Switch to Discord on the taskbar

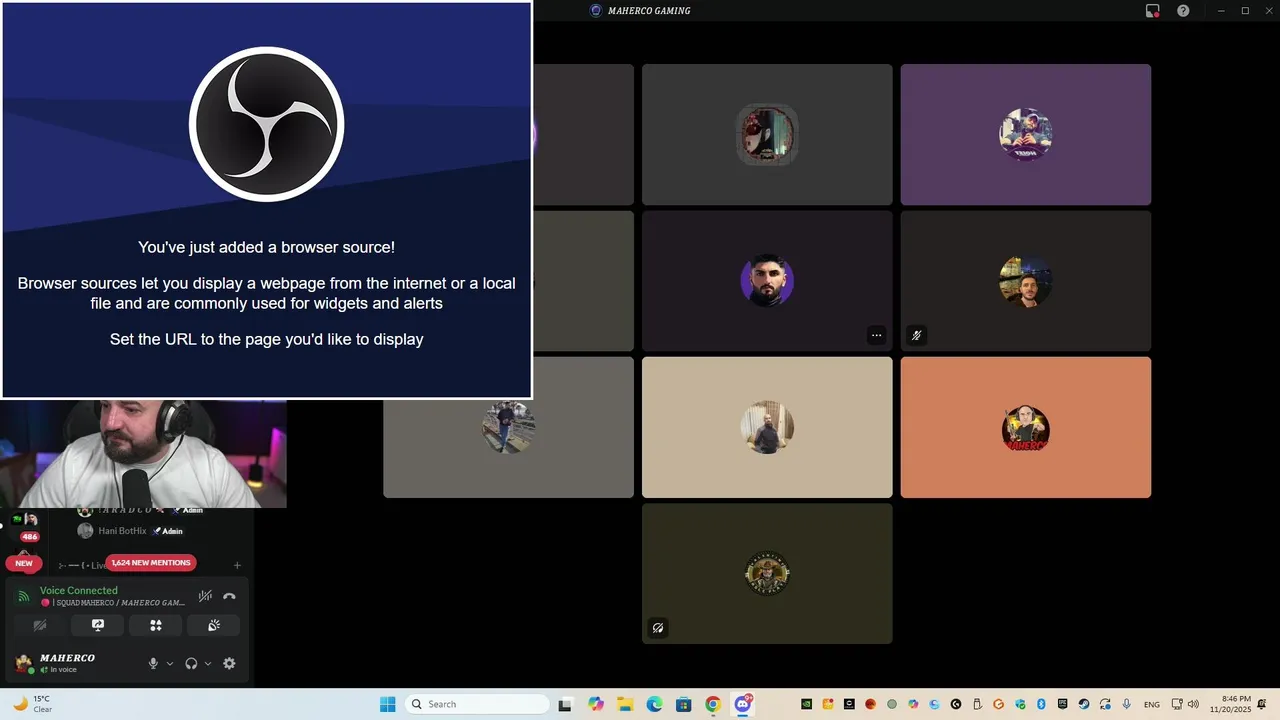click(x=743, y=704)
